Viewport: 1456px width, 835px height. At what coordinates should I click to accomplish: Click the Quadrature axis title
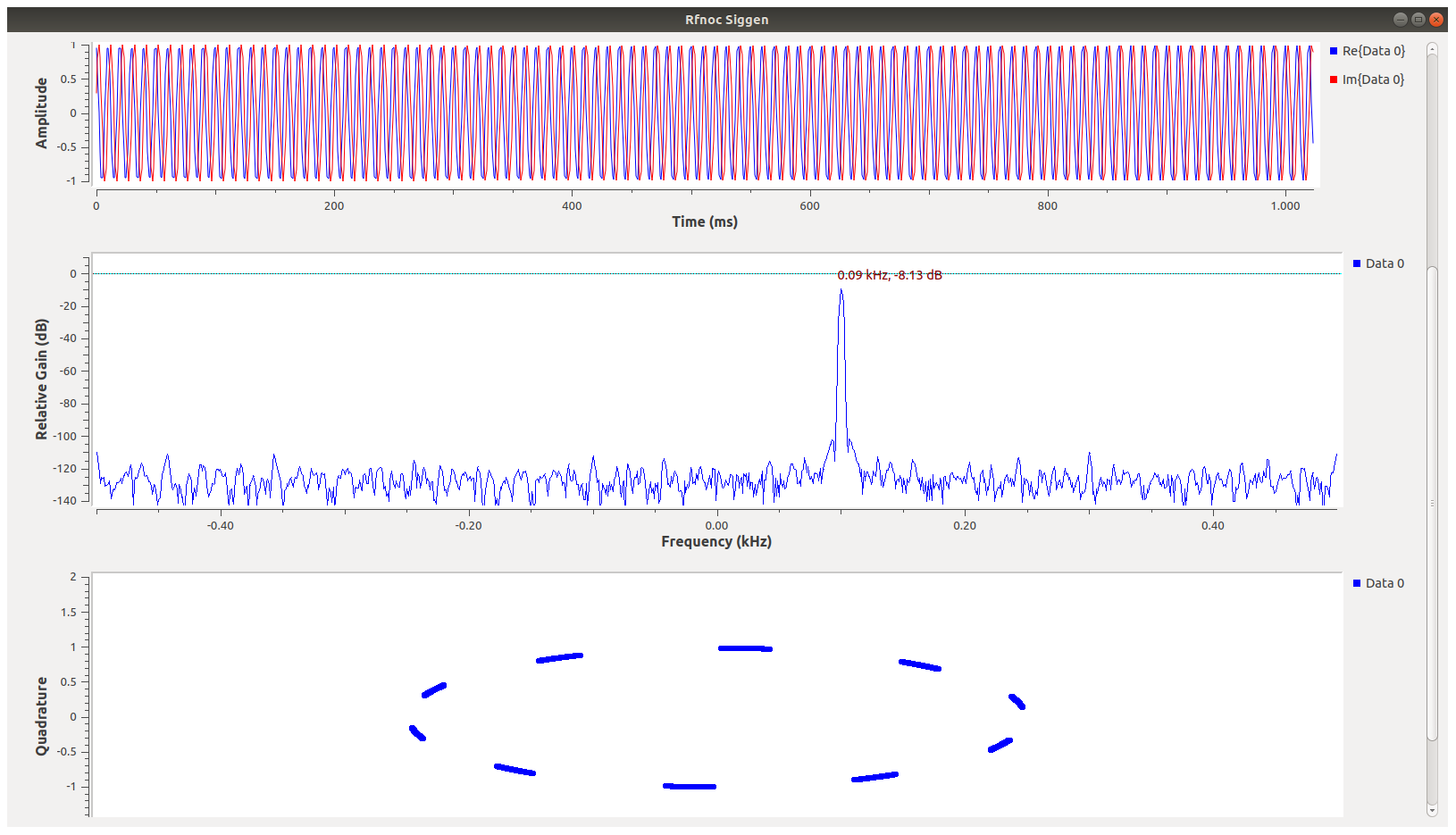(41, 716)
